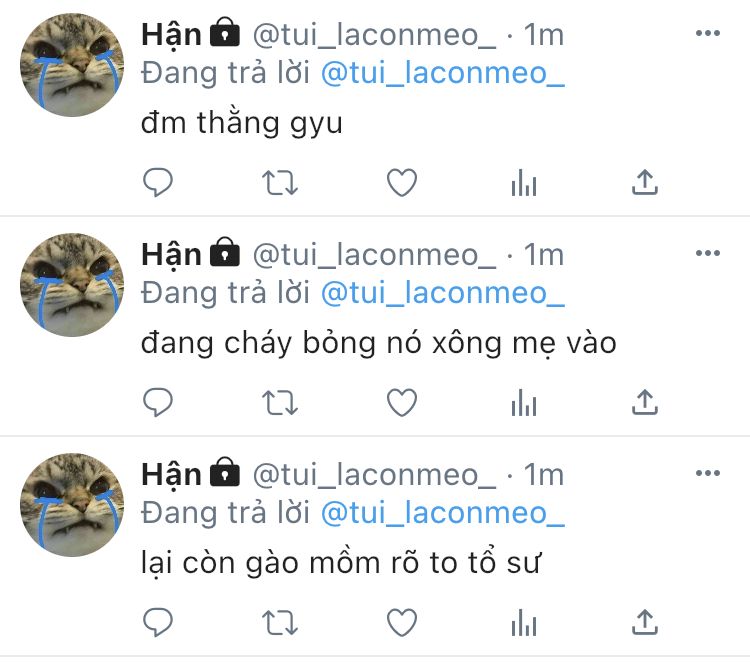Like the "lại còn gào mồm" tweet
This screenshot has width=750, height=662.
(402, 623)
